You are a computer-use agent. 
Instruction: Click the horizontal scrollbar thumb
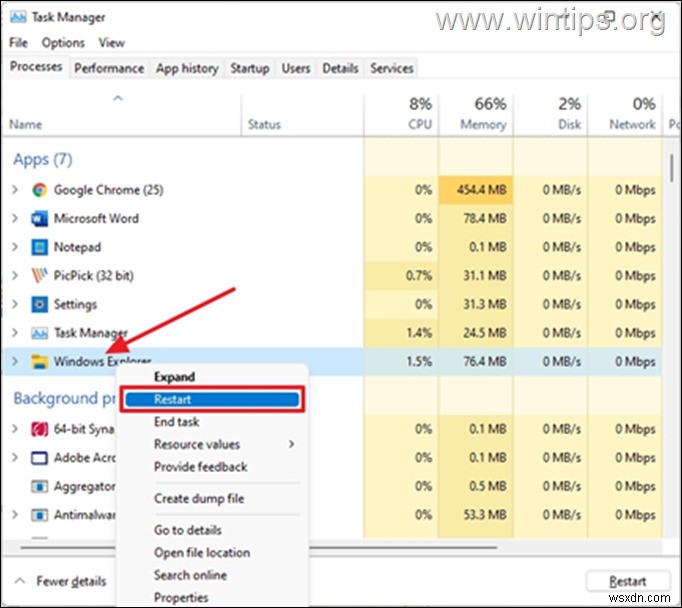(258, 547)
